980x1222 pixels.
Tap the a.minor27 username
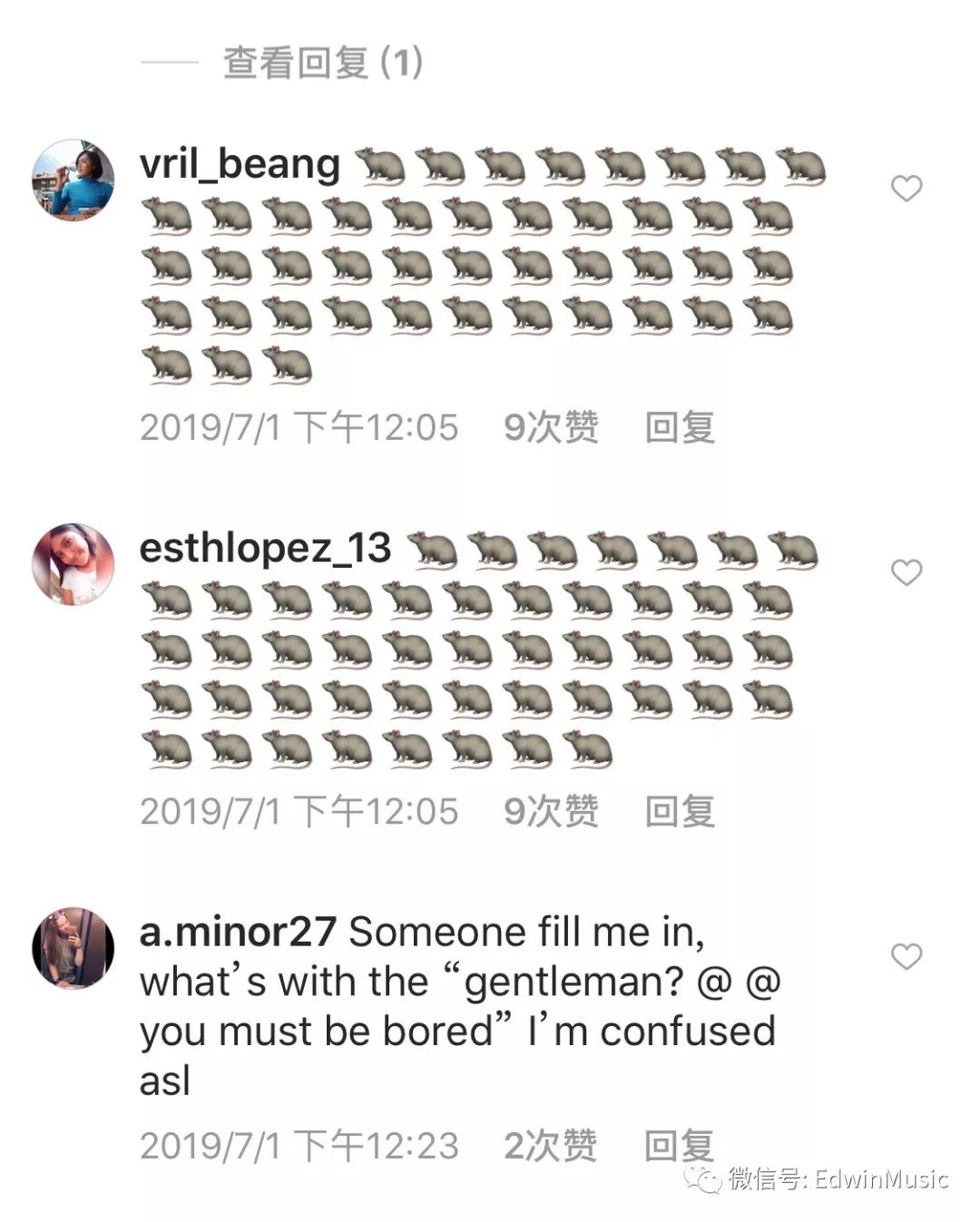pos(238,932)
